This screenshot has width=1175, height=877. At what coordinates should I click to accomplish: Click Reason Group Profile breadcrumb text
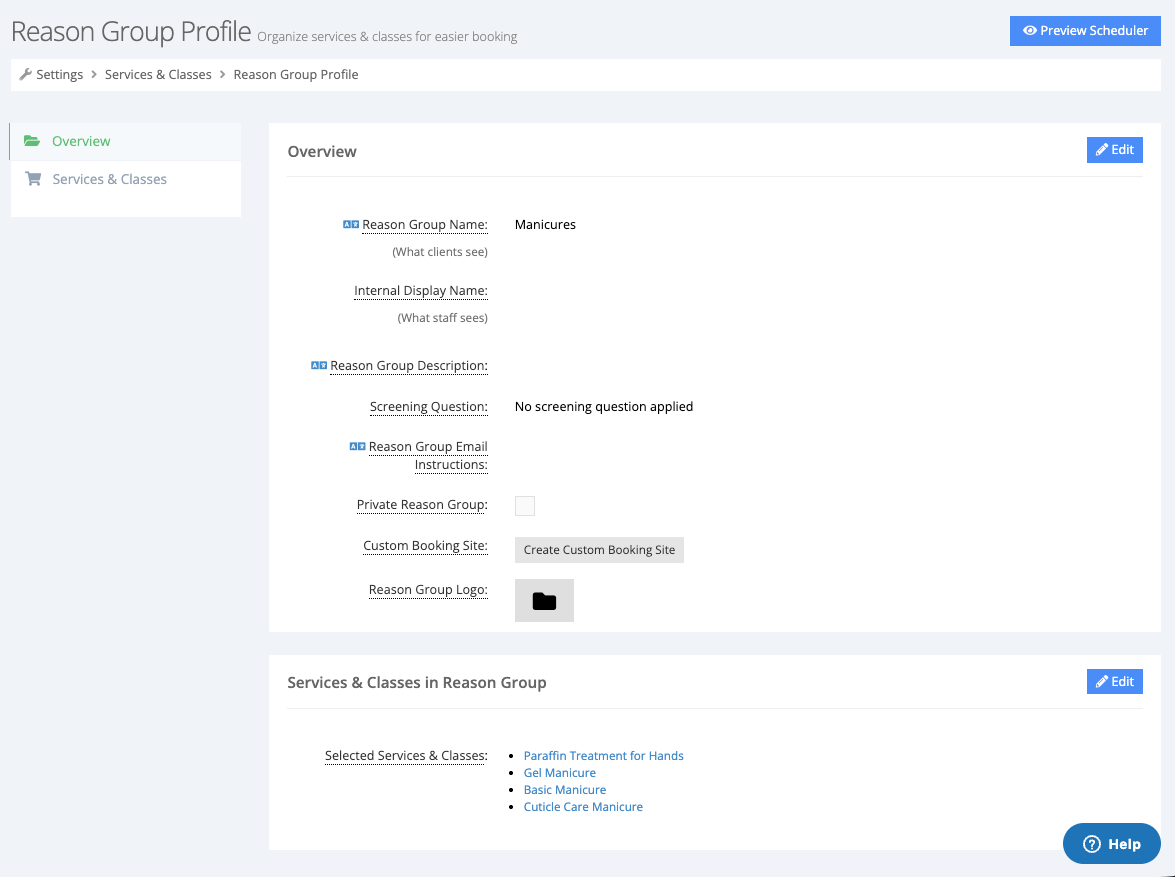[296, 74]
